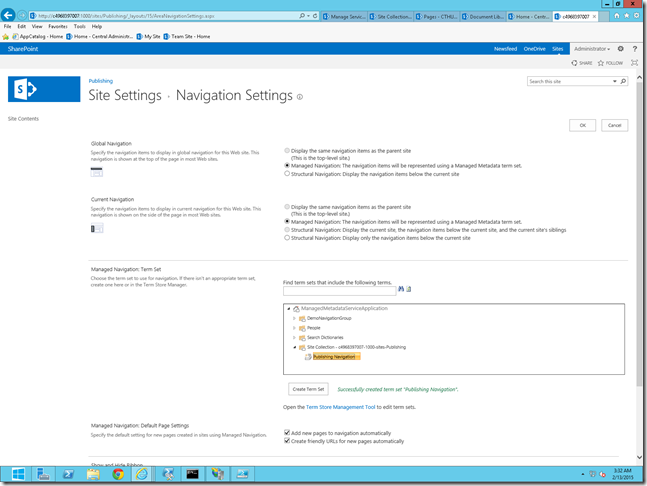The height and width of the screenshot is (486, 647).
Task: Select Global Navigation Structural Navigation radio
Action: (287, 174)
